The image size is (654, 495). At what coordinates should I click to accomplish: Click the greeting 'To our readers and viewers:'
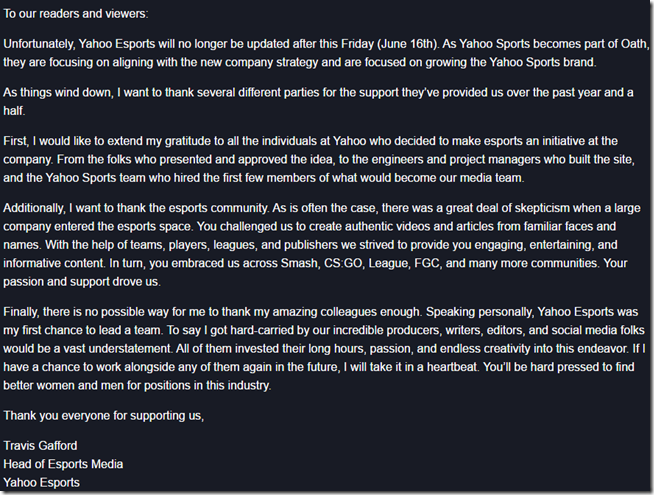75,14
